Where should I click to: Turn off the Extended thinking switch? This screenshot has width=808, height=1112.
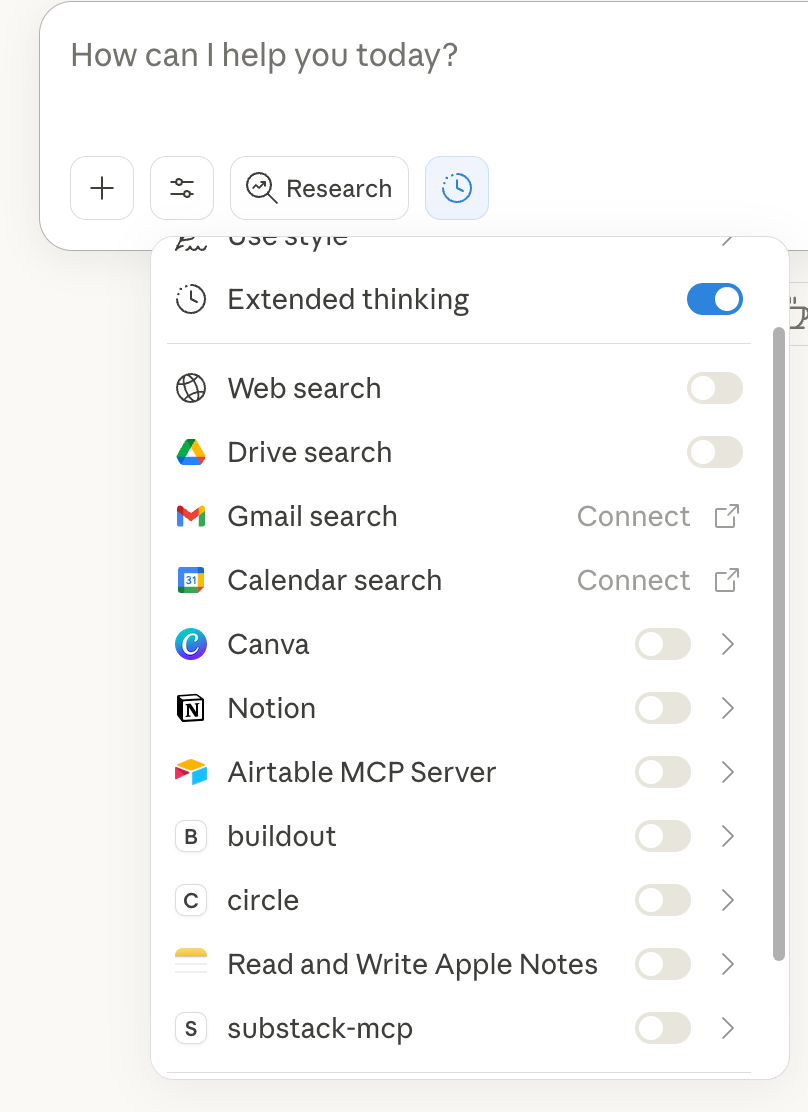714,299
